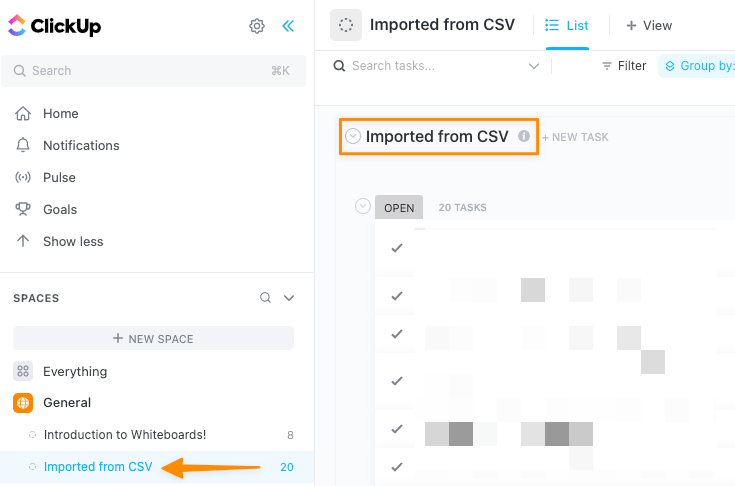
Task: Click the dashed circle list icon
Action: 346,26
